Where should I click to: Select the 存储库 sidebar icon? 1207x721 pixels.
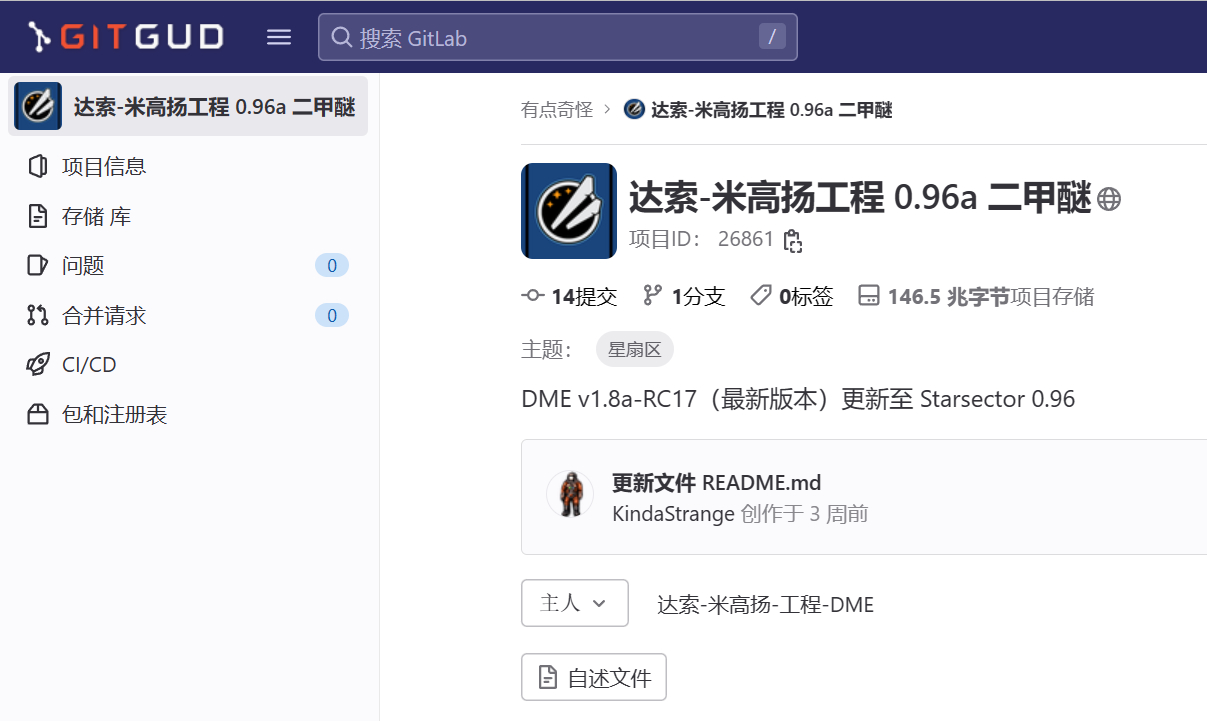pyautogui.click(x=37, y=215)
